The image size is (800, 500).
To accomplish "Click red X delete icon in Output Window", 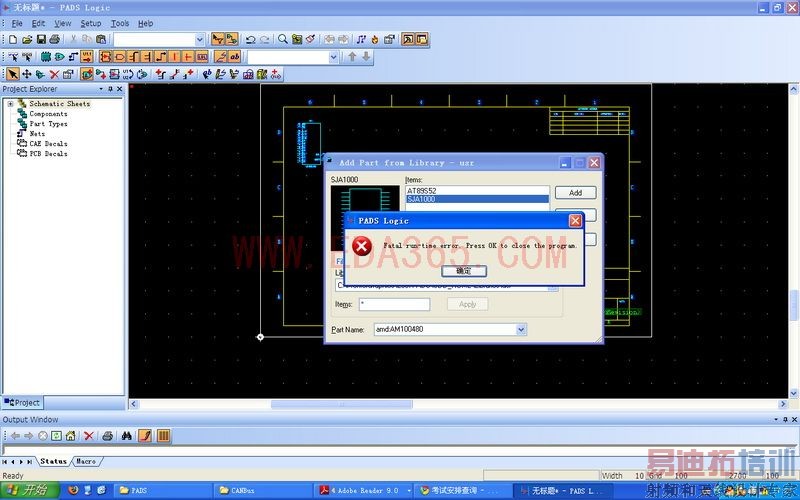I will (89, 436).
